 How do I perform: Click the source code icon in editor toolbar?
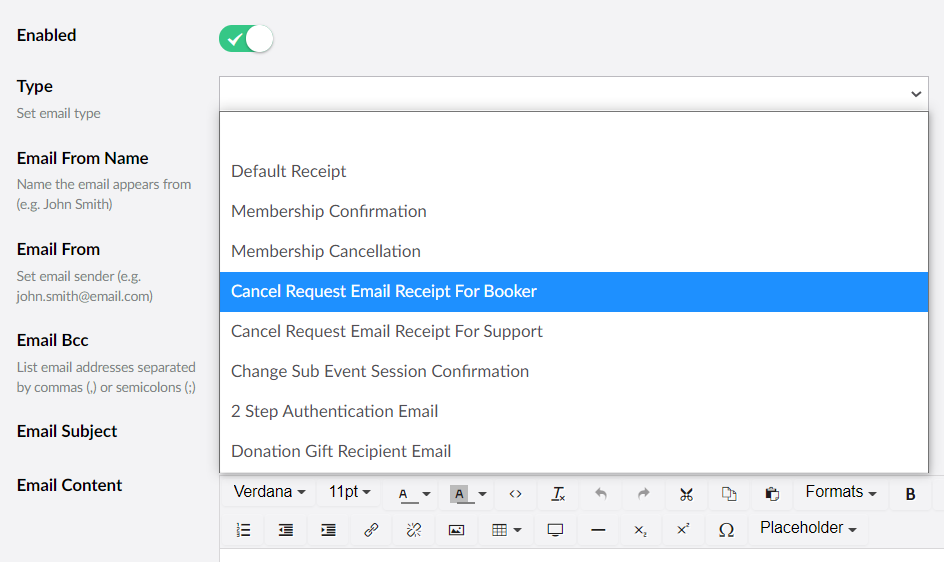tap(515, 494)
